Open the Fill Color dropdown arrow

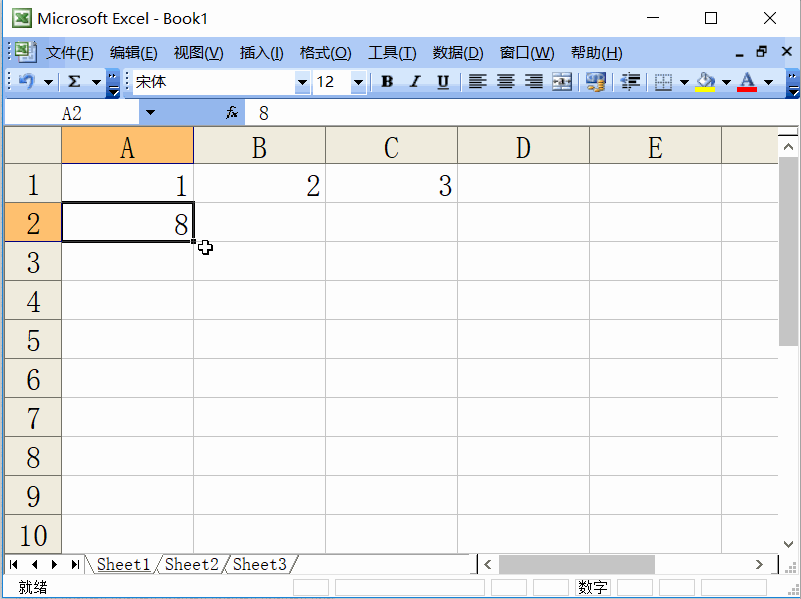coord(724,82)
